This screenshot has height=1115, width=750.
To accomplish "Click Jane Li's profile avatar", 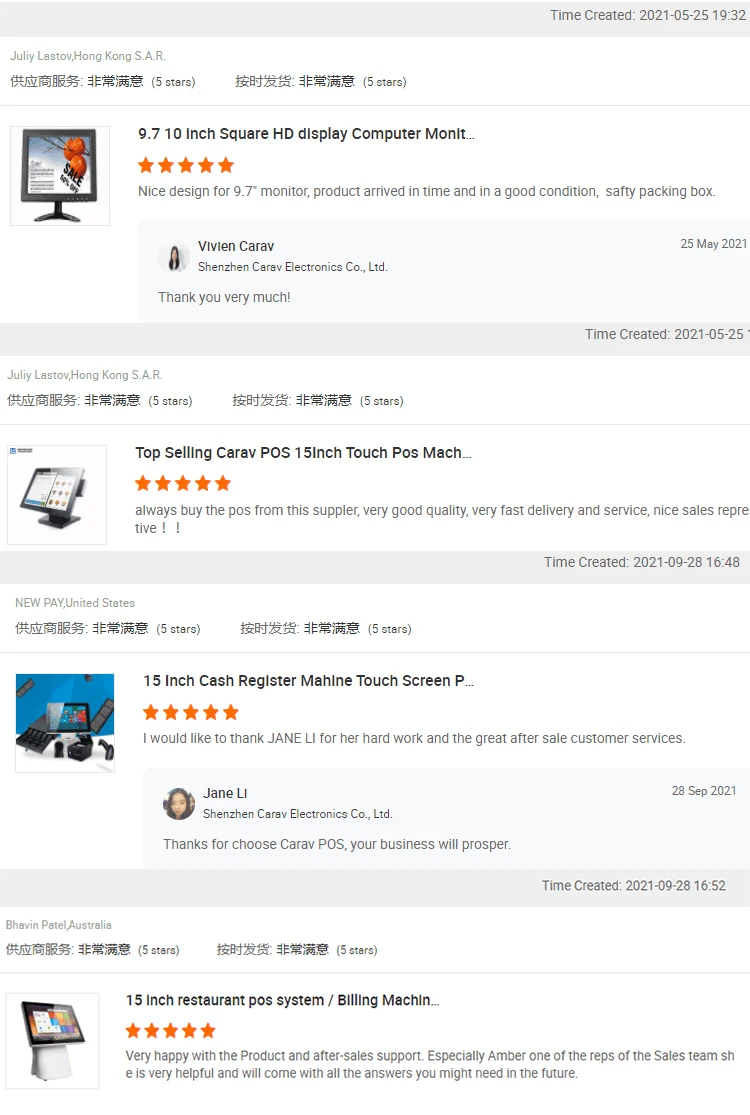I will 179,804.
